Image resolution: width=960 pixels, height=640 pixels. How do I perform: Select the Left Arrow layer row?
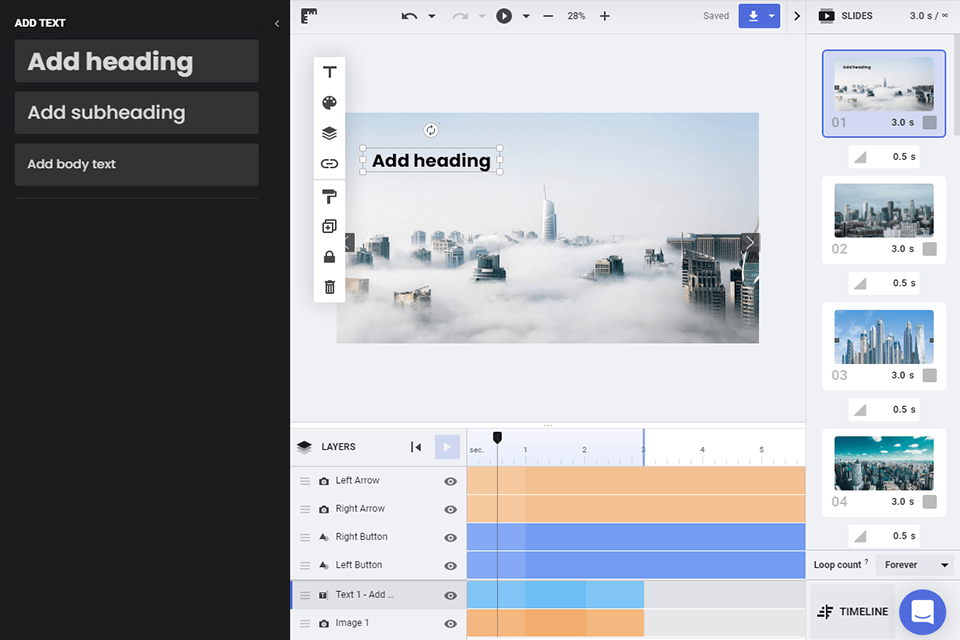(378, 481)
